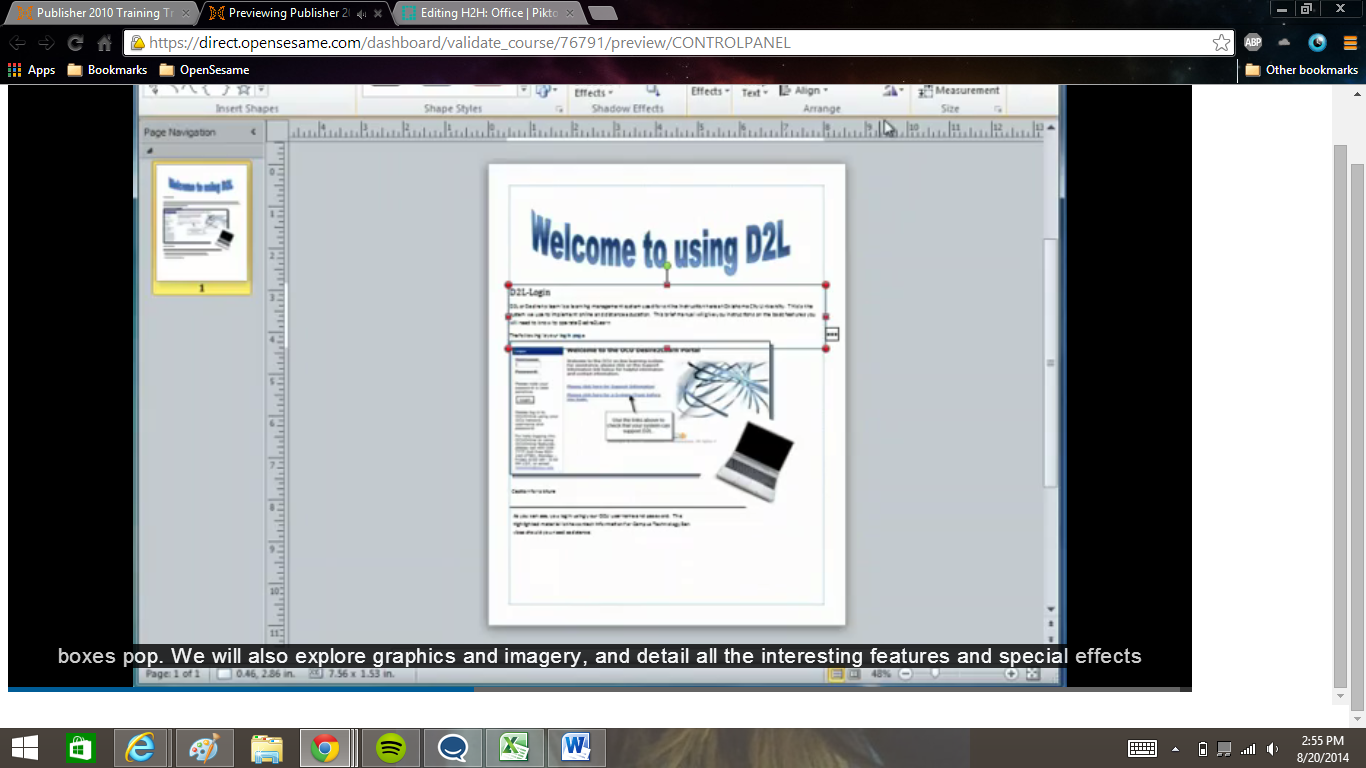This screenshot has height=768, width=1366.
Task: Collapse the Page Navigation pane chevron
Action: pos(253,132)
